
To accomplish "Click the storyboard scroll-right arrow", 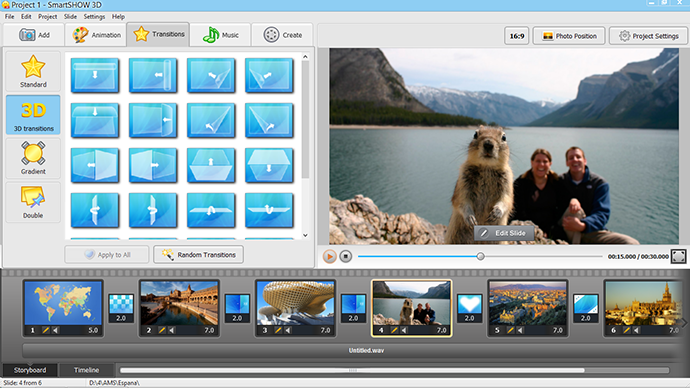I will pos(683,323).
